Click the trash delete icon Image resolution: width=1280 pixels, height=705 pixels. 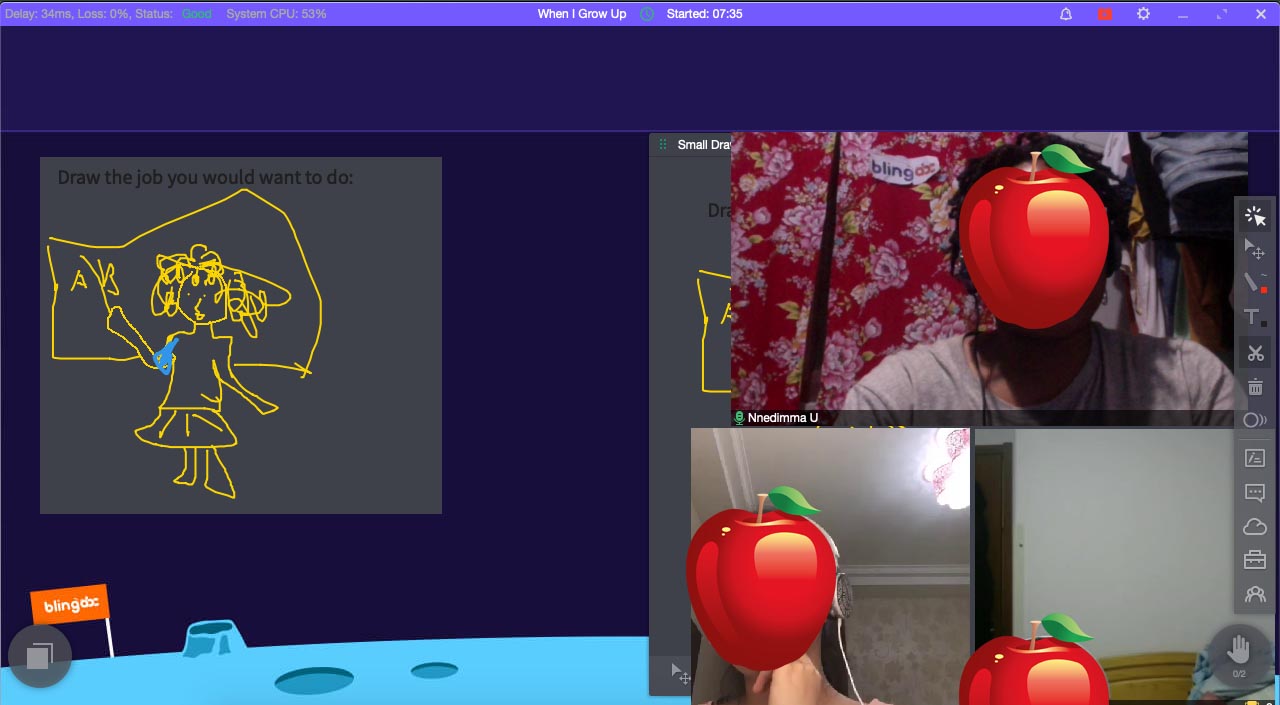pyautogui.click(x=1255, y=387)
